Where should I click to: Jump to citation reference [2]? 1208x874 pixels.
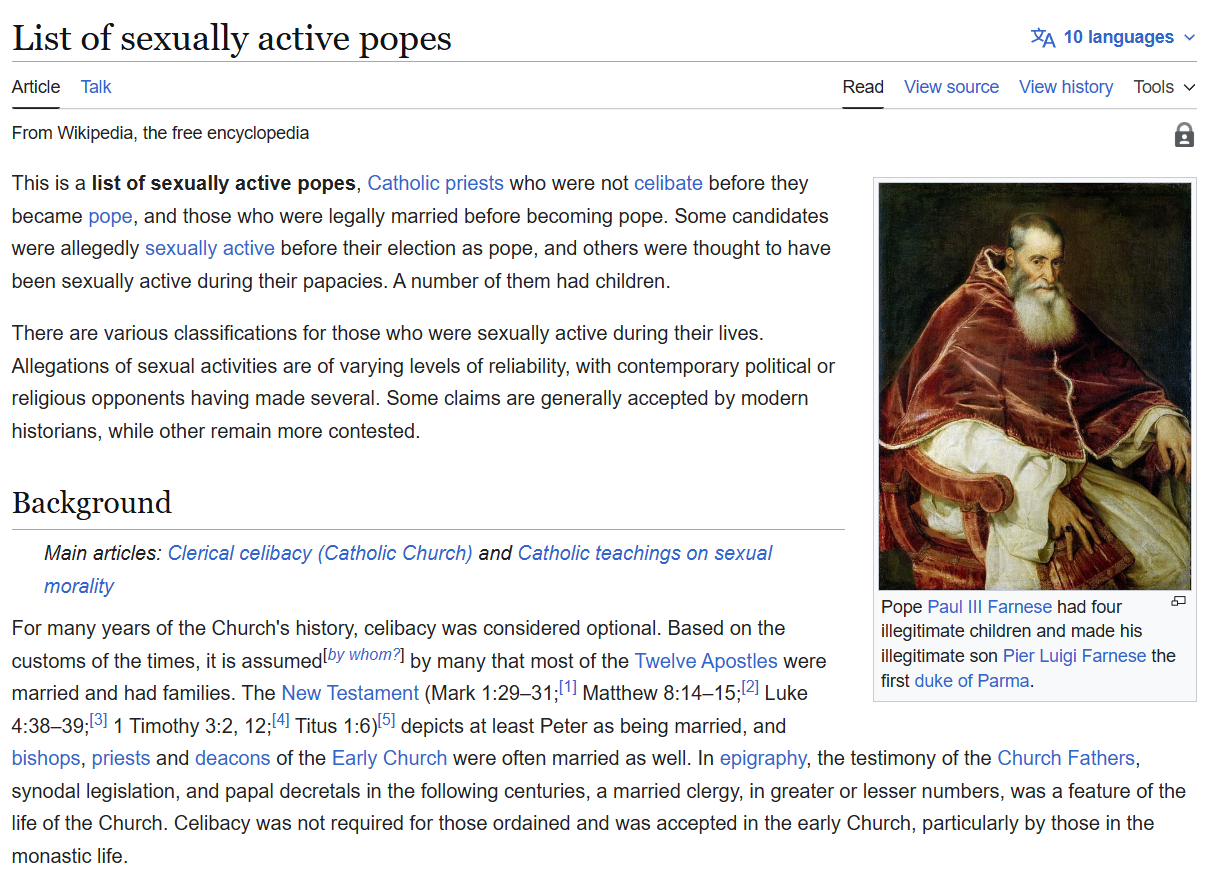(x=751, y=687)
